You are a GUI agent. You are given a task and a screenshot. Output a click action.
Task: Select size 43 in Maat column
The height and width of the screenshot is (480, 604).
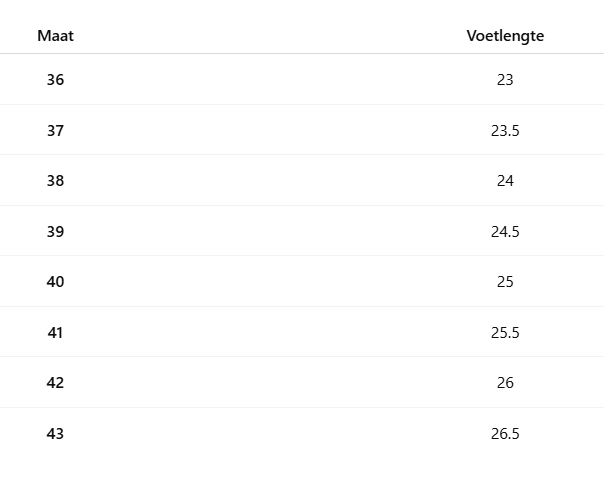pos(55,433)
